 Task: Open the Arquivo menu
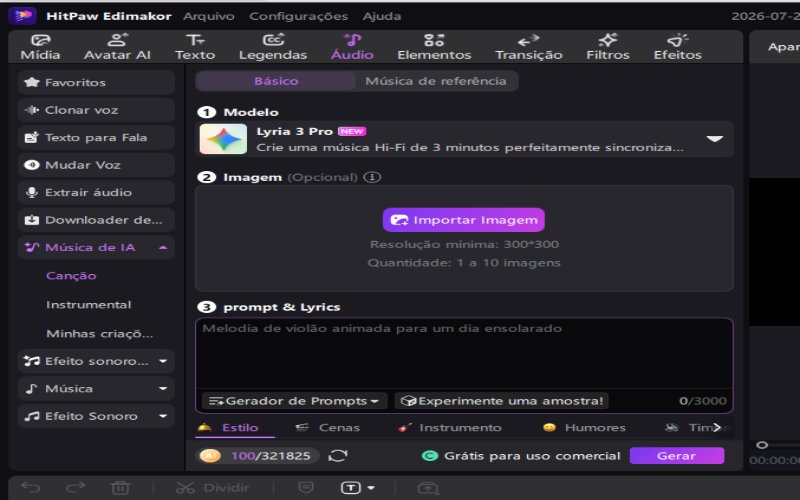click(209, 16)
